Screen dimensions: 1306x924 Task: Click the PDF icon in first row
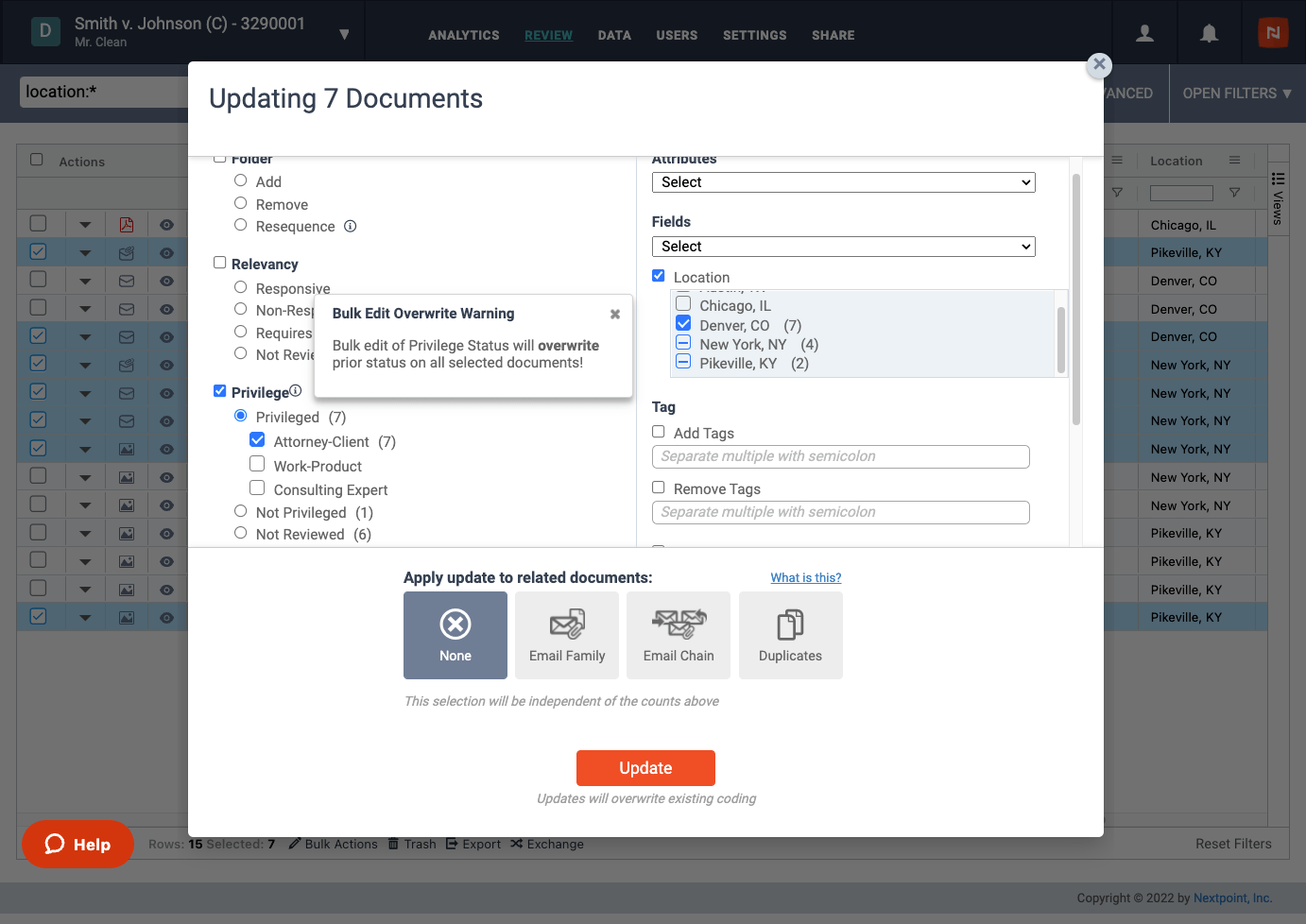point(127,225)
